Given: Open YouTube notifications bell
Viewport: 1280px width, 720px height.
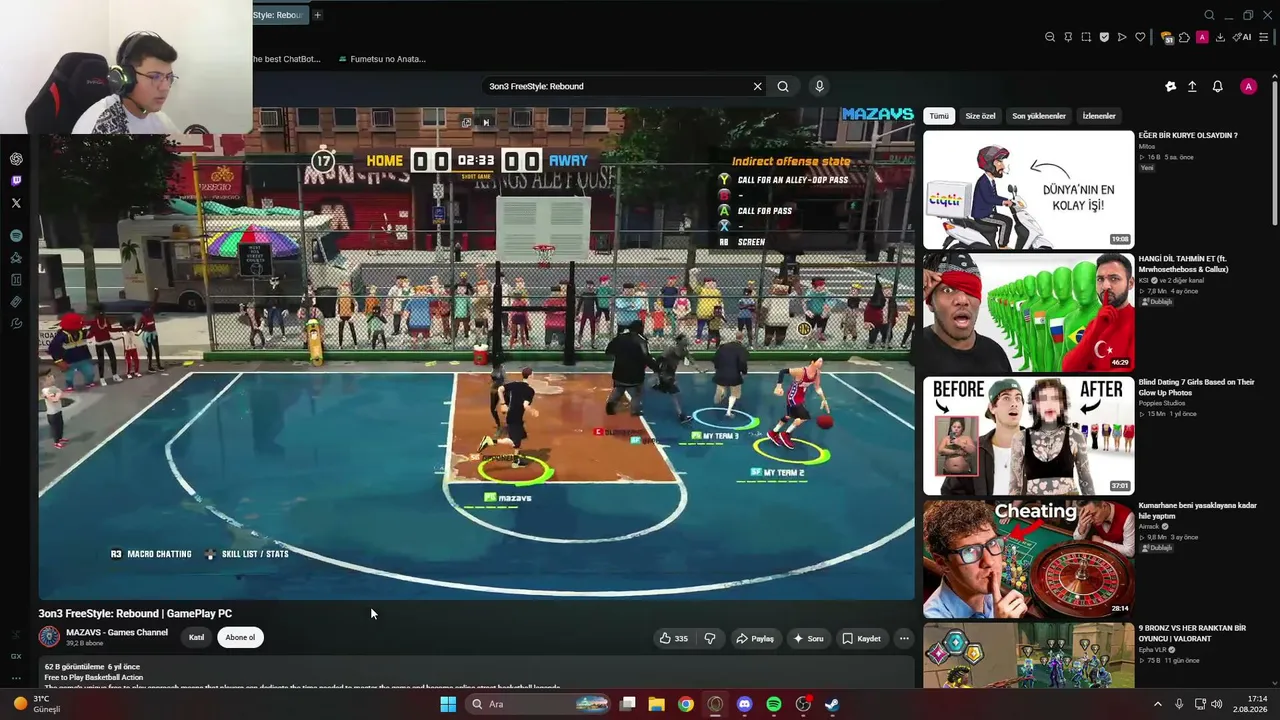Looking at the screenshot, I should coord(1217,87).
